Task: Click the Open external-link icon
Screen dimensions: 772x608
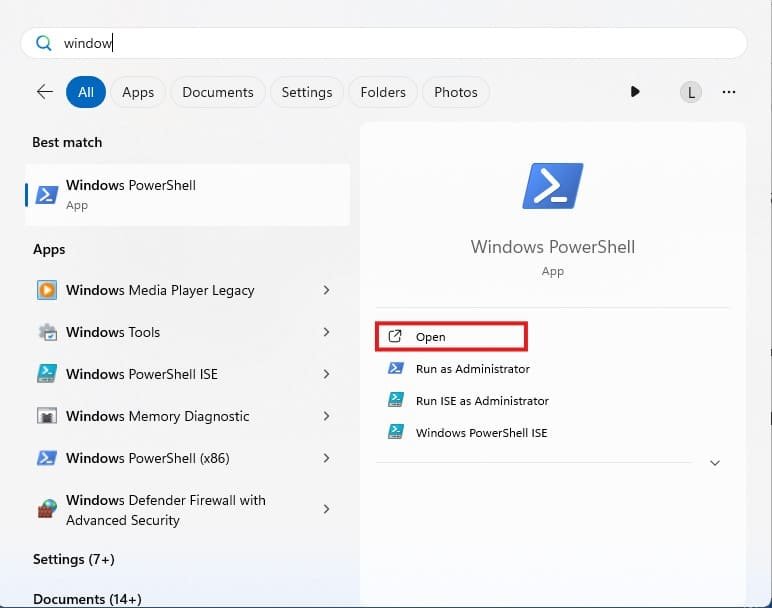Action: point(395,336)
